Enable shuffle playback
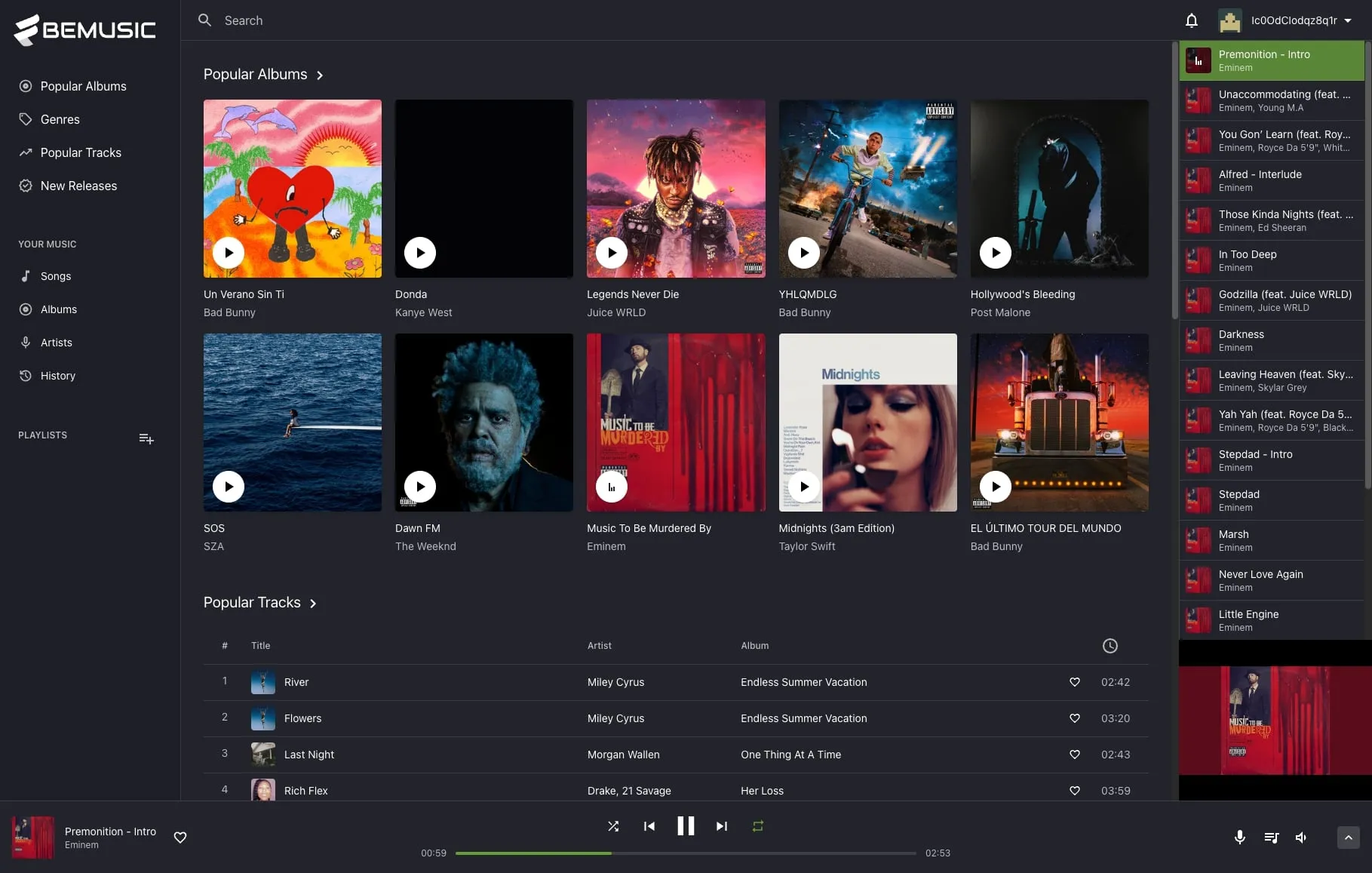The image size is (1372, 873). click(x=612, y=826)
